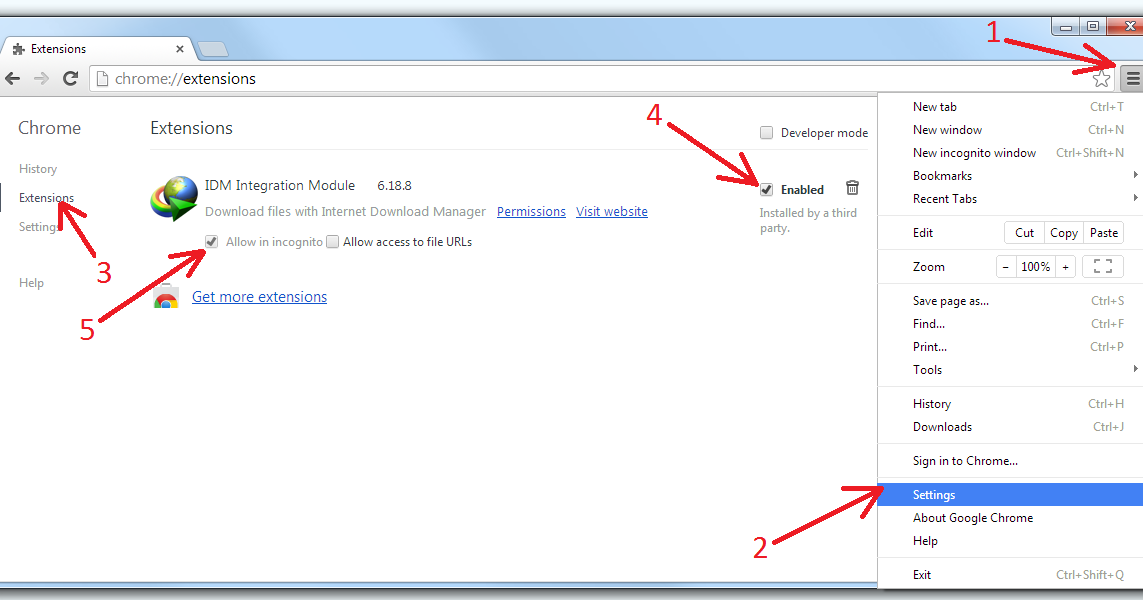This screenshot has width=1143, height=600.
Task: Toggle Allow in incognito checkbox
Action: (x=211, y=241)
